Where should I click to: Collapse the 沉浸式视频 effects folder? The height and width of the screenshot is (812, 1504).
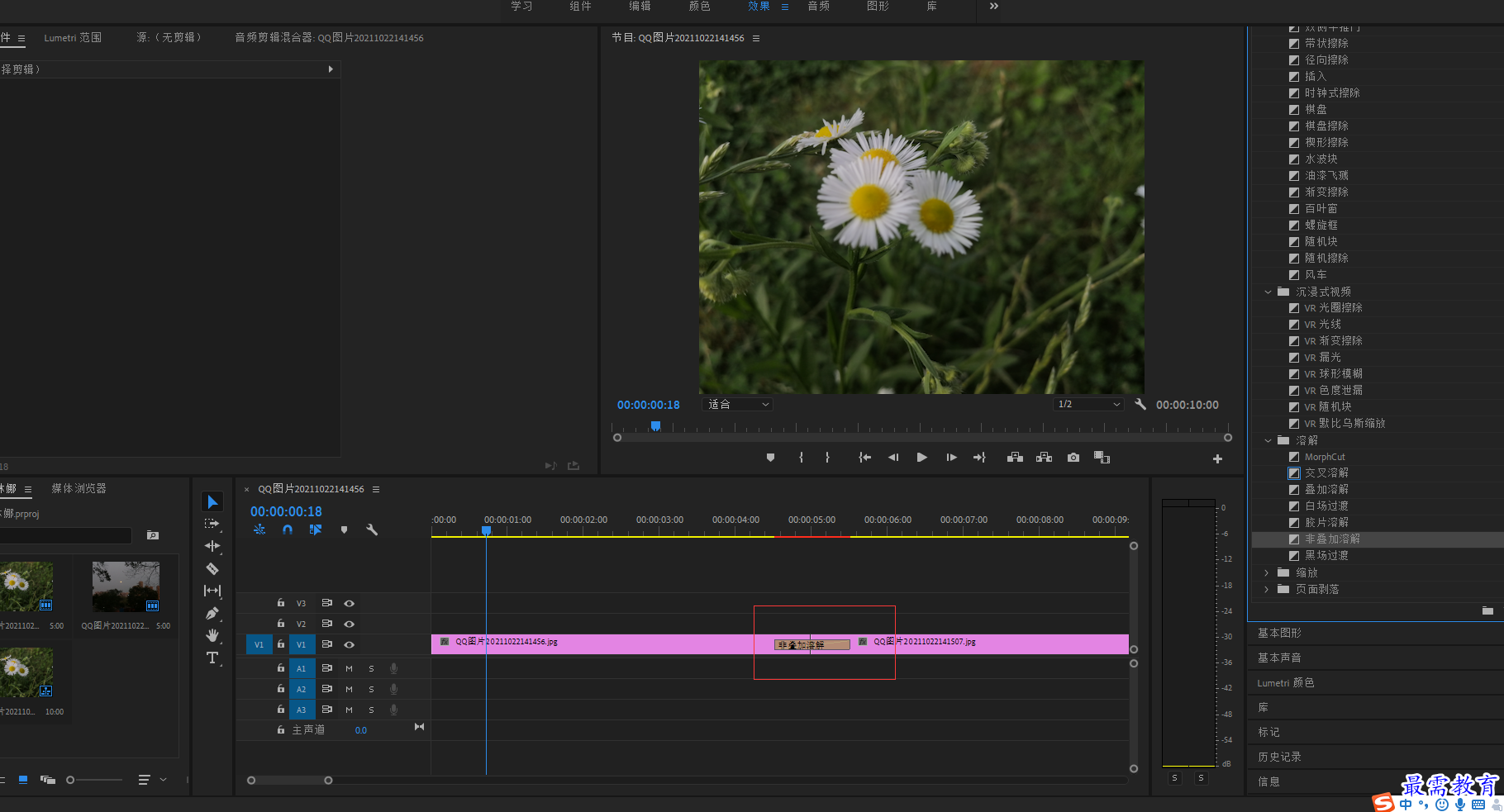pos(1268,292)
